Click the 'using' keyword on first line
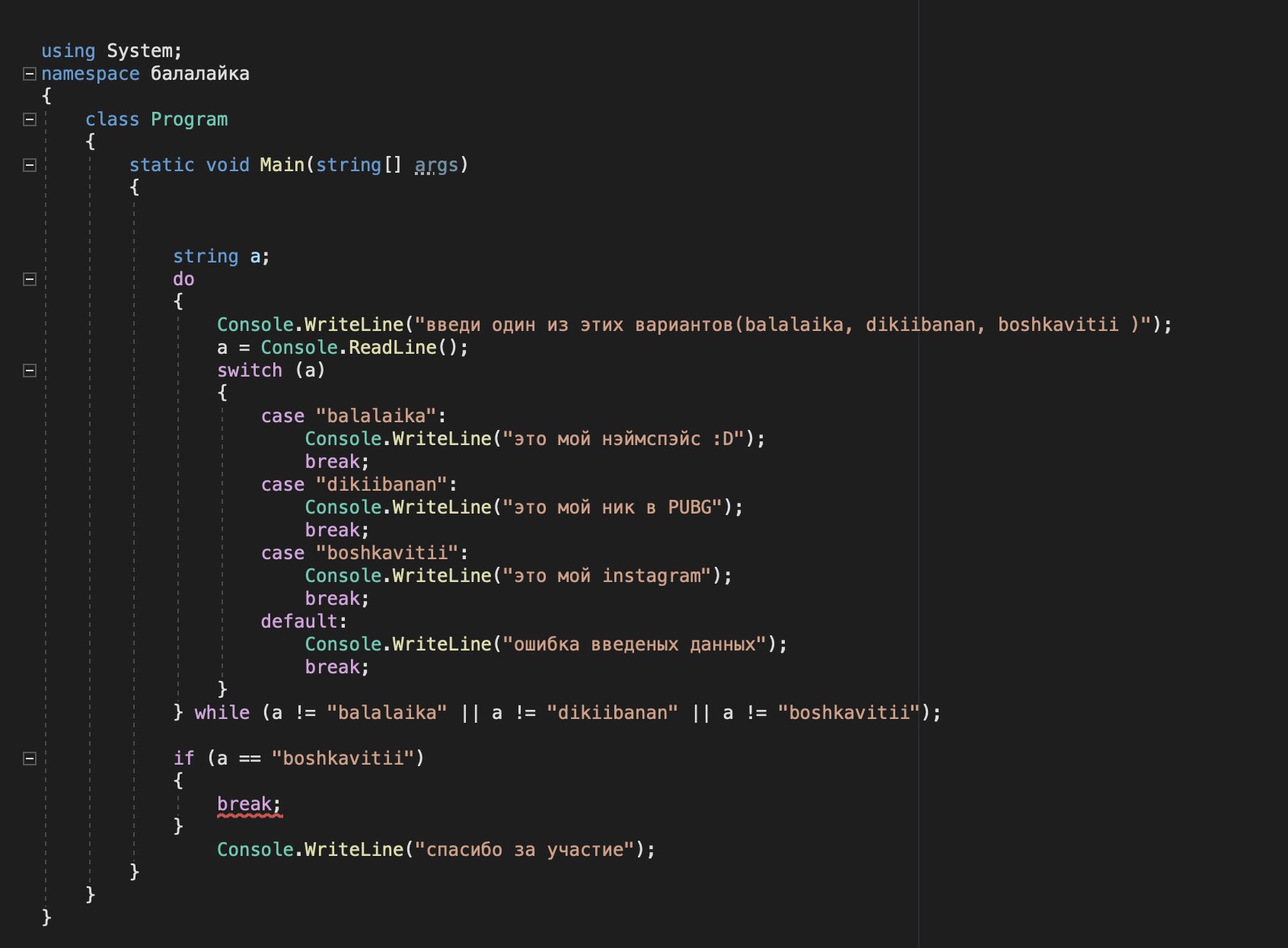 pos(69,51)
